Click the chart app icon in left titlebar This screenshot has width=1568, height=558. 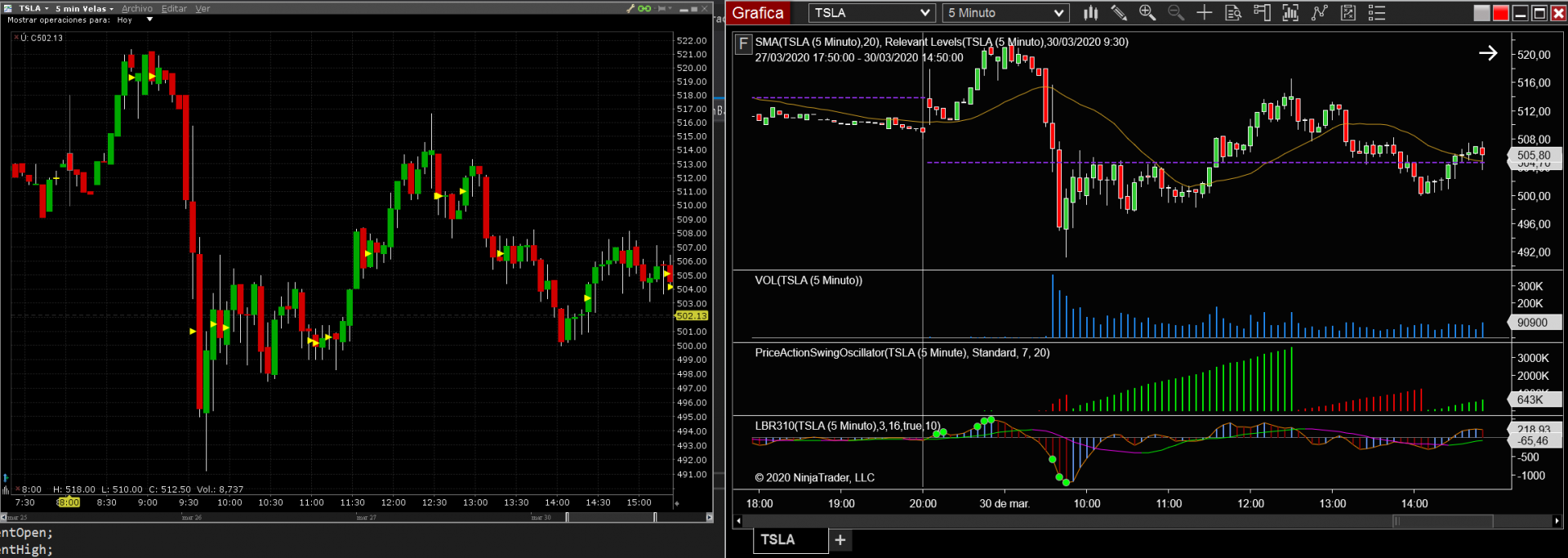(x=9, y=9)
